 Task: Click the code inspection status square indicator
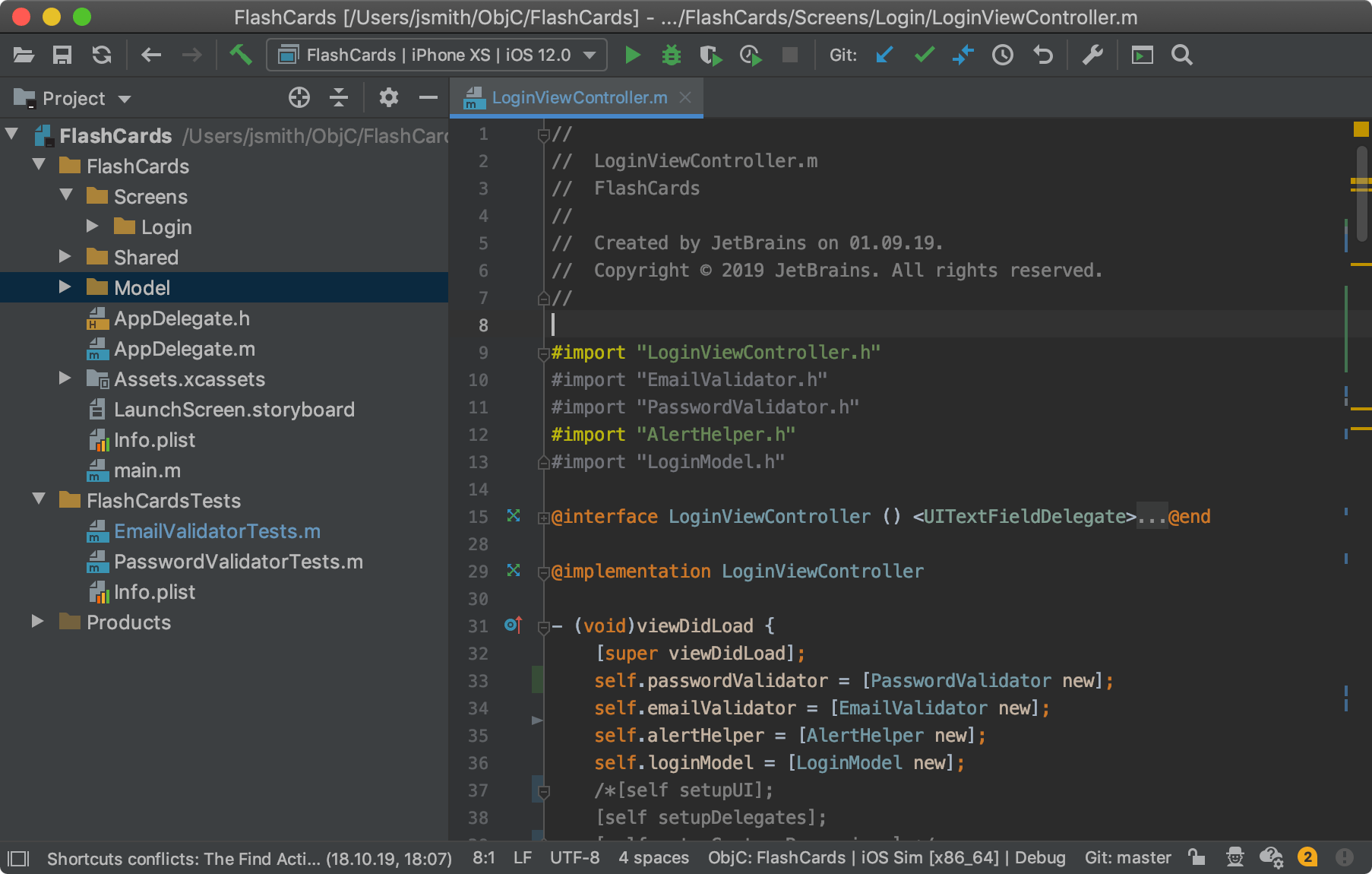1361,129
